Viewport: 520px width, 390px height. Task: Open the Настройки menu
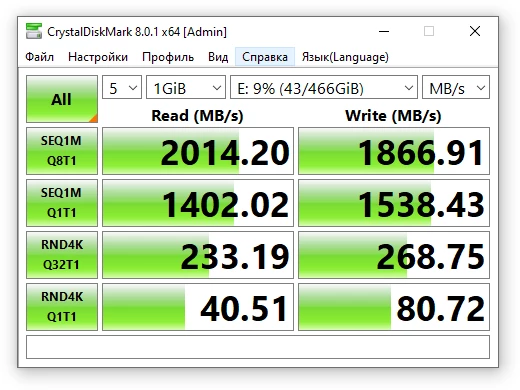pos(98,57)
